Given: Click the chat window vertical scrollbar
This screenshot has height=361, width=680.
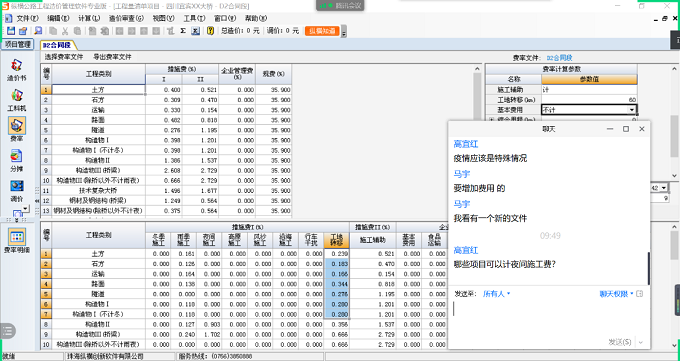Looking at the screenshot, I should (x=648, y=268).
